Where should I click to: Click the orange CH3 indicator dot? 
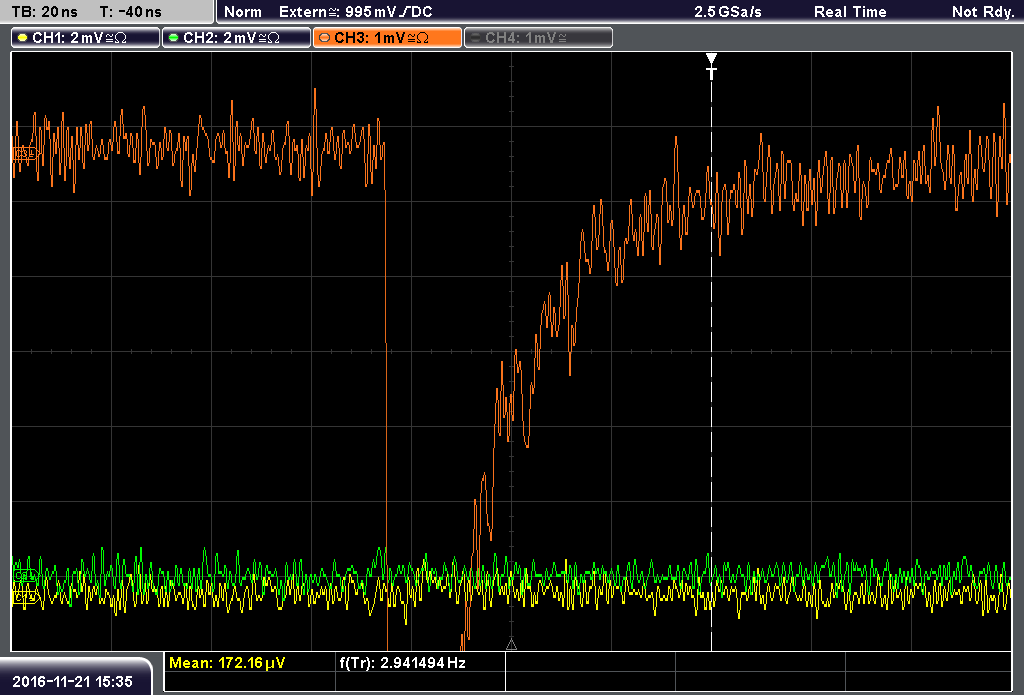point(325,38)
